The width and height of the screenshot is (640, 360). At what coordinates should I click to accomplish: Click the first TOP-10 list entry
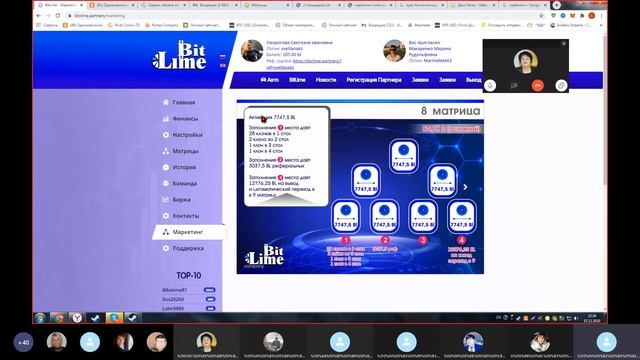coord(189,290)
